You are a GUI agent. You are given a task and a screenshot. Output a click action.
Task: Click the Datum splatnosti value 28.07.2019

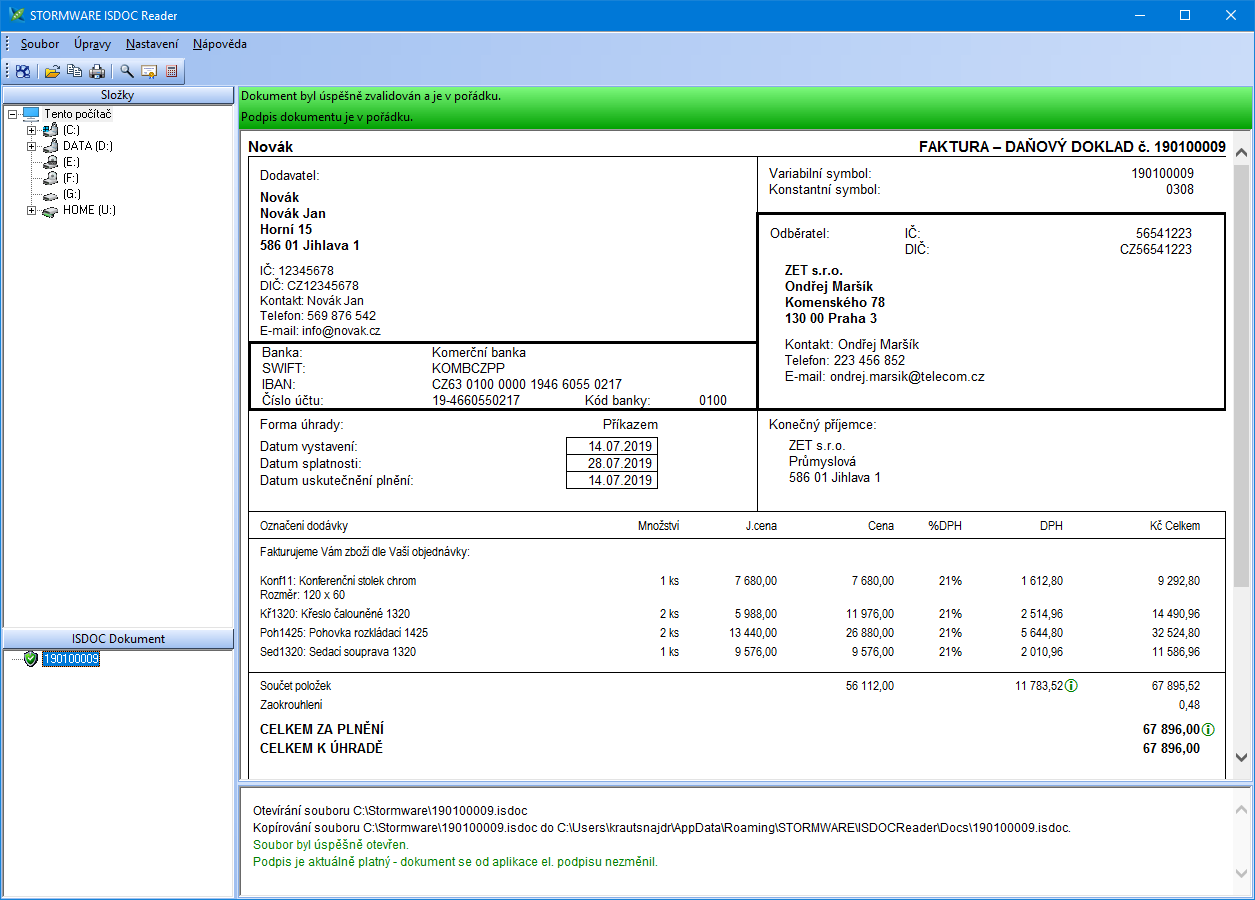612,464
